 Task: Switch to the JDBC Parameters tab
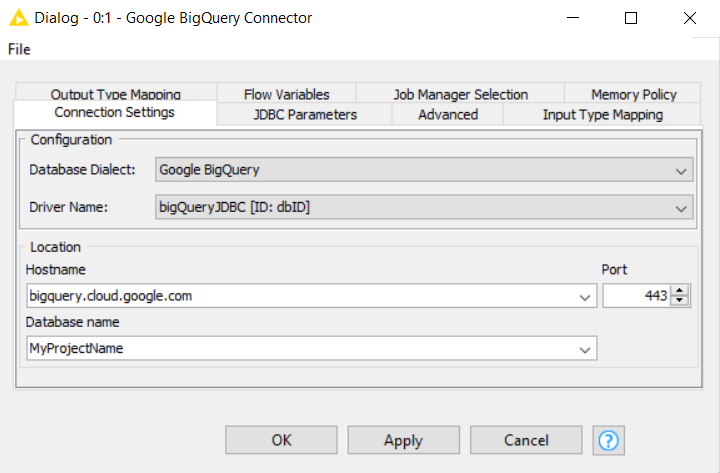click(x=304, y=114)
